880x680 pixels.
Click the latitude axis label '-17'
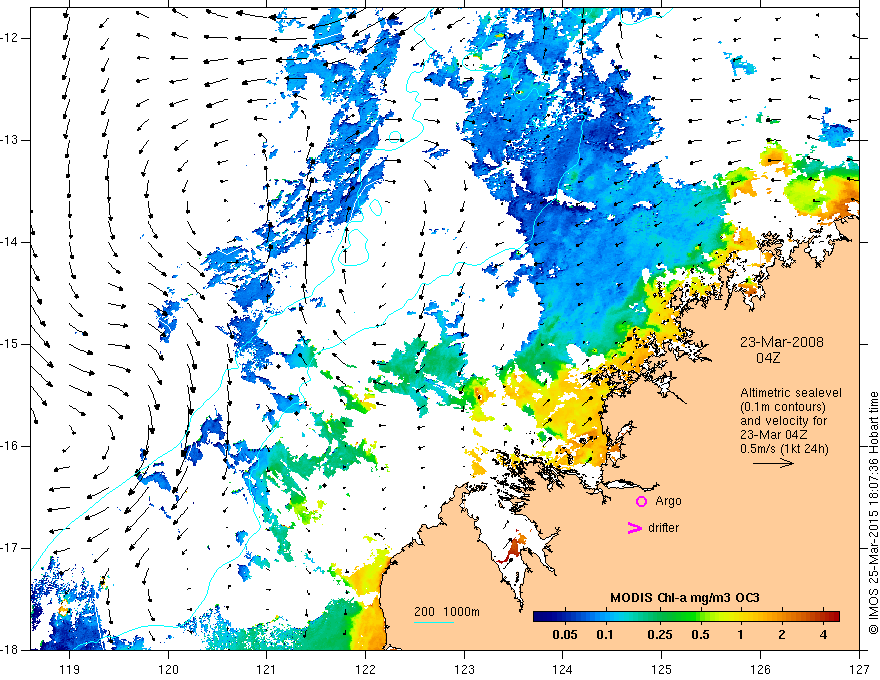pyautogui.click(x=11, y=548)
